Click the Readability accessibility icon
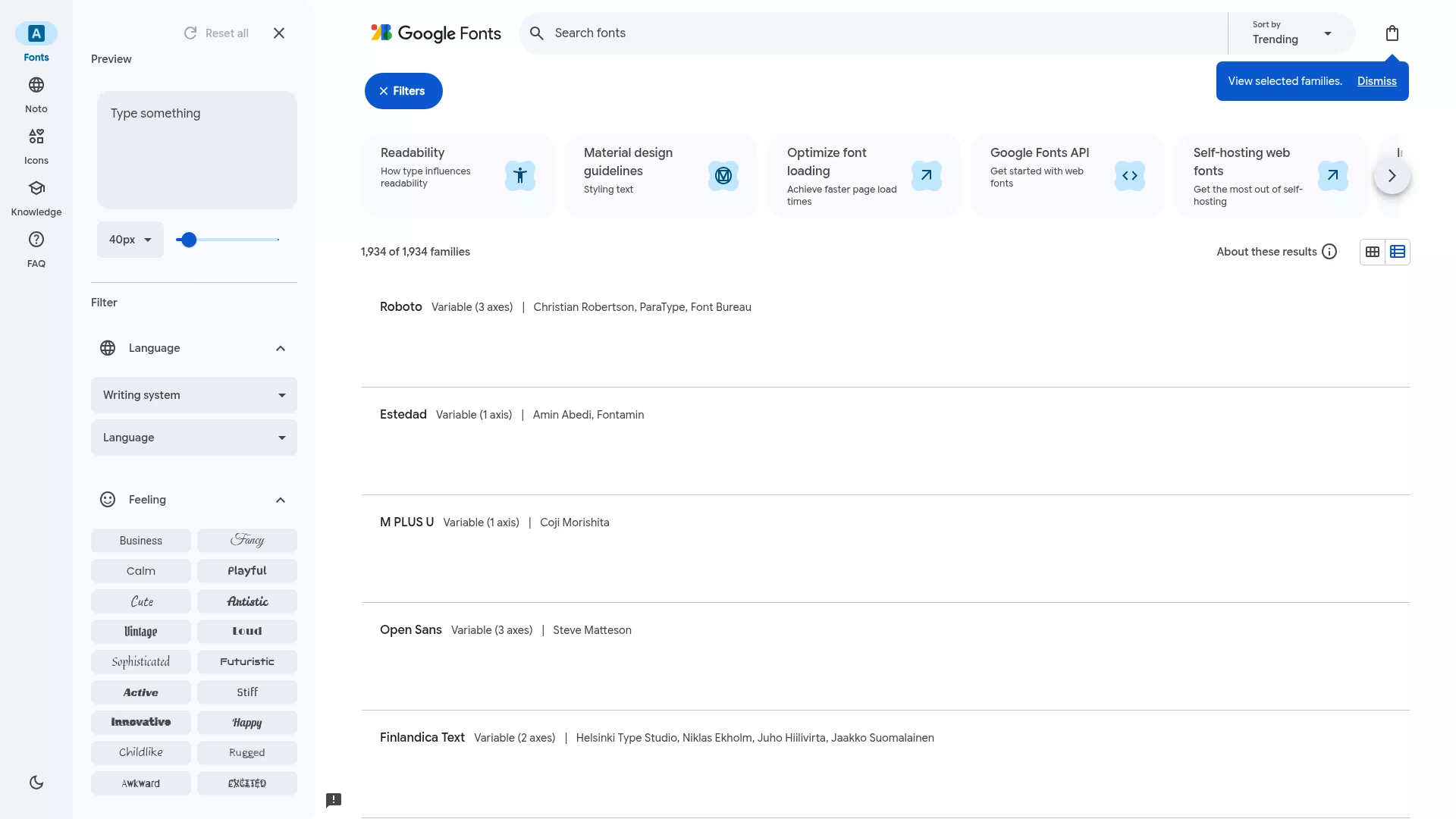This screenshot has width=1456, height=819. tap(520, 176)
